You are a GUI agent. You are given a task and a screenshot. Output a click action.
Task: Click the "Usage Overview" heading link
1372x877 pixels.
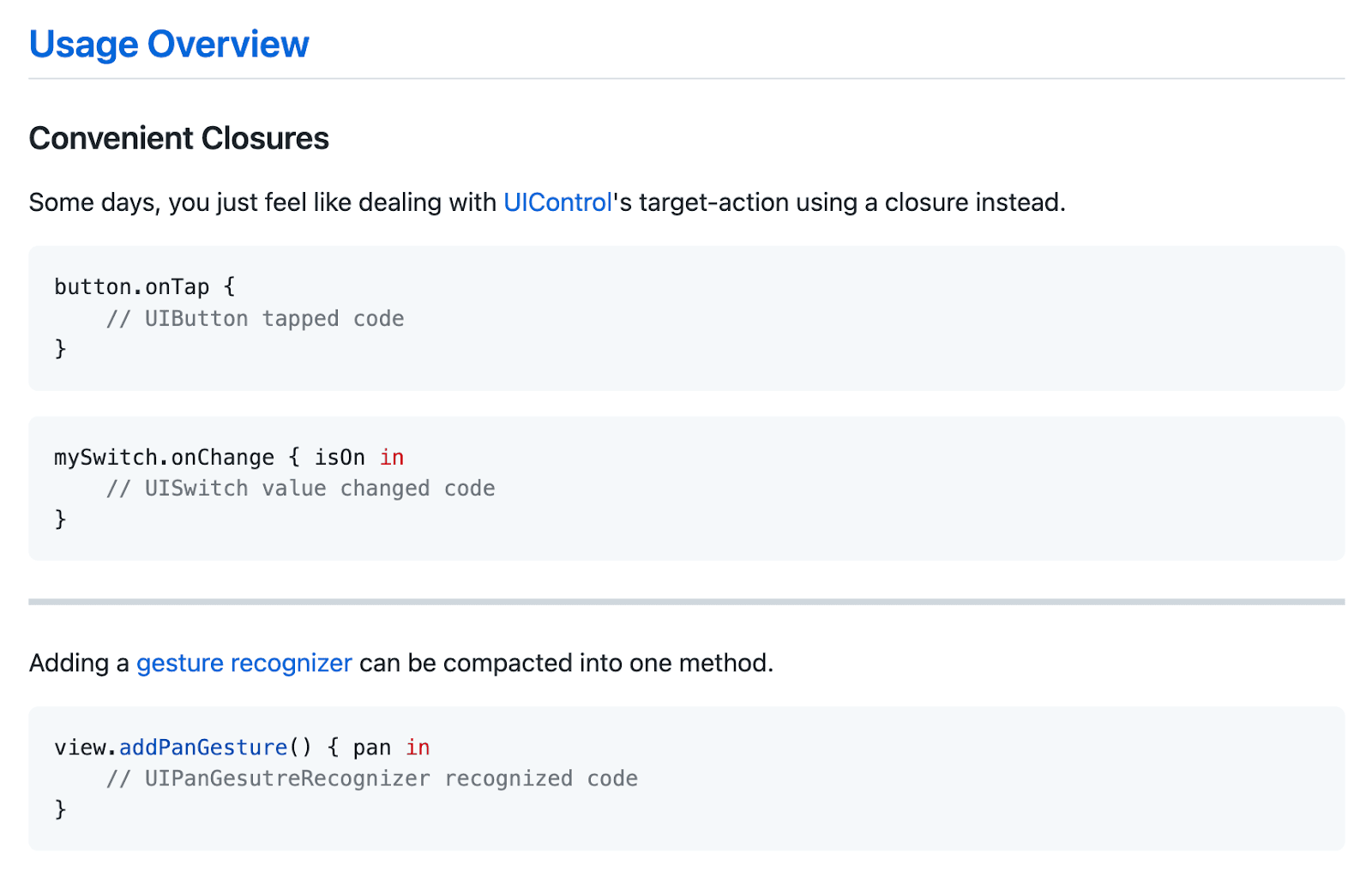169,45
